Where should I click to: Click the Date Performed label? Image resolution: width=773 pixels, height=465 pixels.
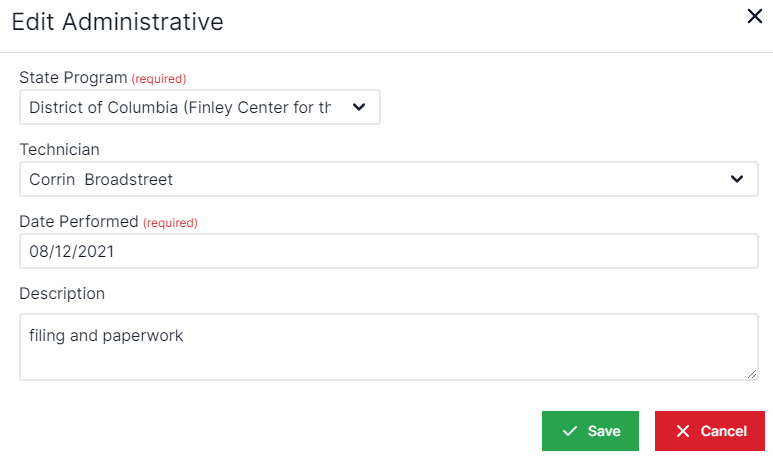pos(79,221)
